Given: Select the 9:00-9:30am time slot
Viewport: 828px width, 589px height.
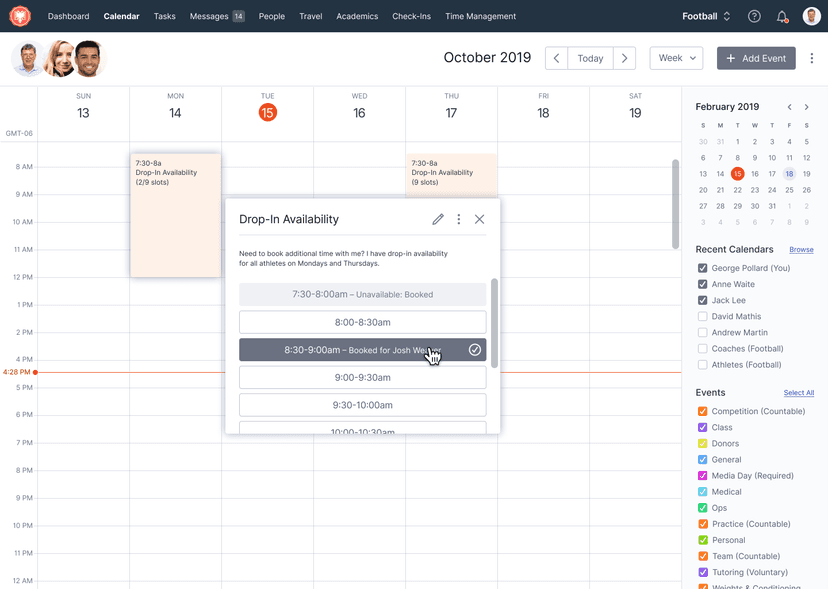Looking at the screenshot, I should click(362, 377).
